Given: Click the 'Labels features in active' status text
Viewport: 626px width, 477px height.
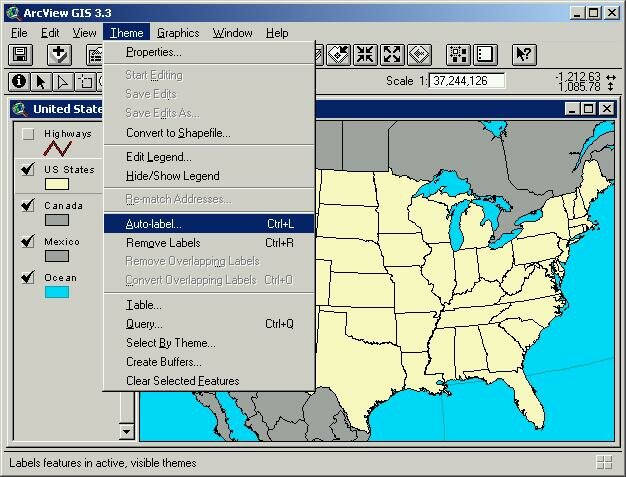Looking at the screenshot, I should pos(103,463).
